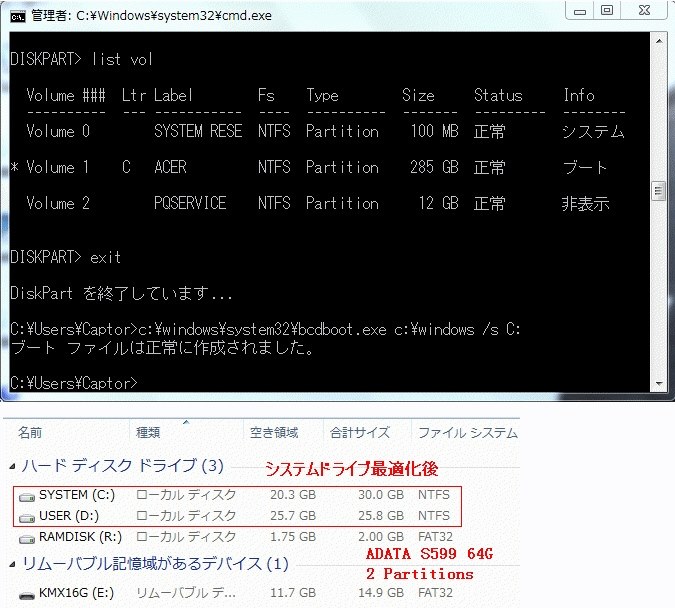Image resolution: width=675 pixels, height=608 pixels.
Task: Click the console scrollbar down arrow
Action: (659, 383)
